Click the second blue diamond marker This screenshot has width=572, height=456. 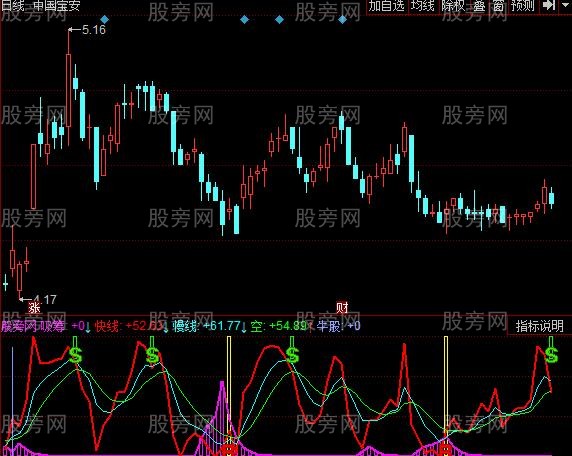pos(245,19)
